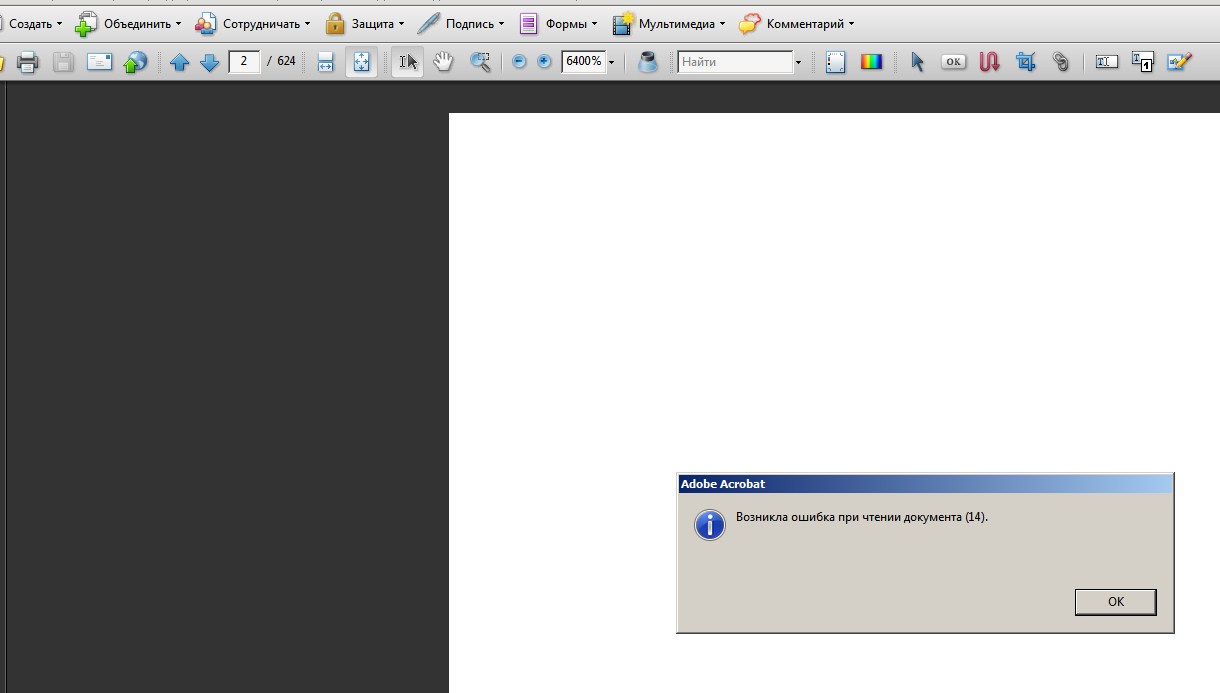The height and width of the screenshot is (693, 1220).
Task: Go to previous page up arrow
Action: (x=179, y=62)
